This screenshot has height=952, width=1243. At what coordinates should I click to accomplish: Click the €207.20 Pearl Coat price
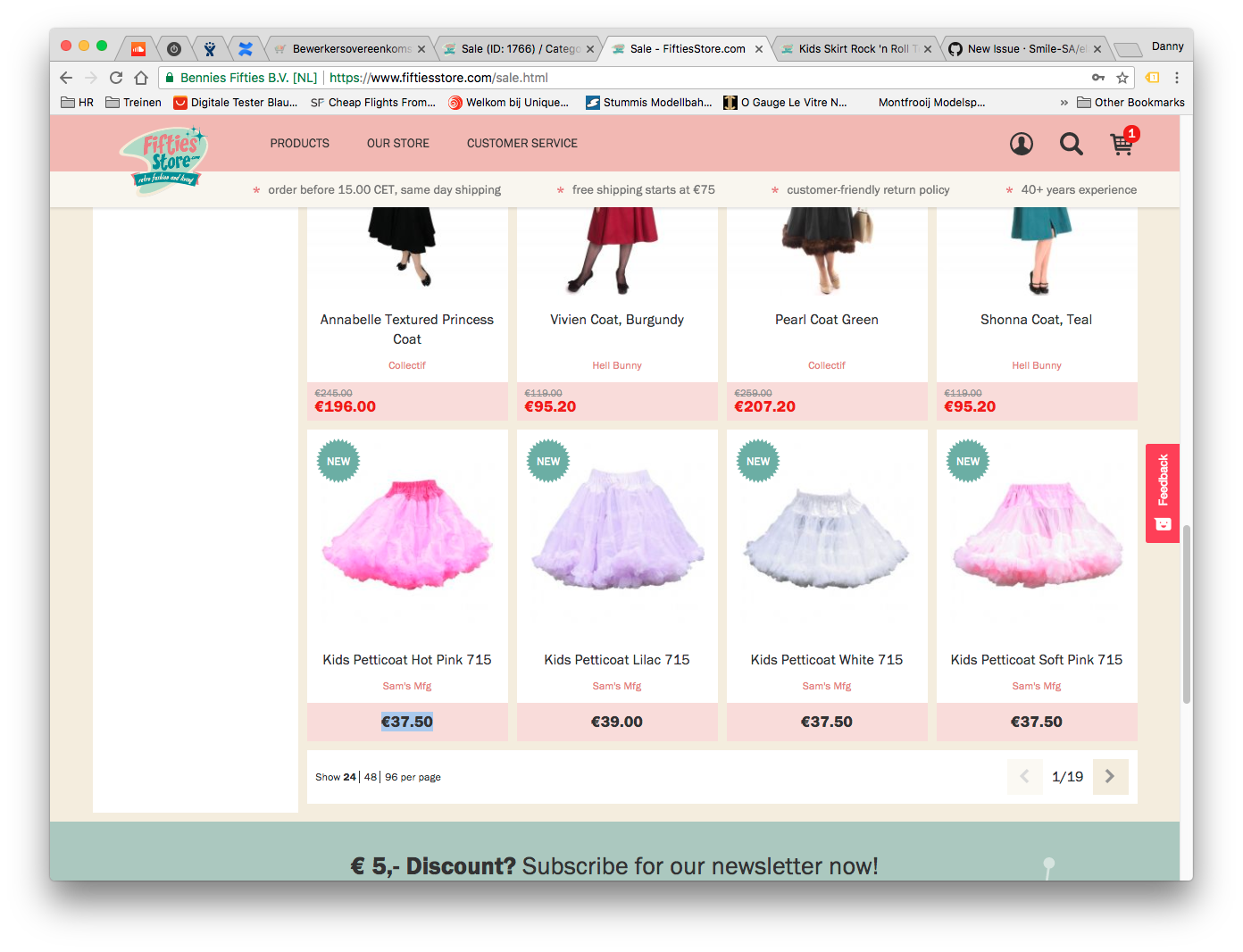coord(764,406)
